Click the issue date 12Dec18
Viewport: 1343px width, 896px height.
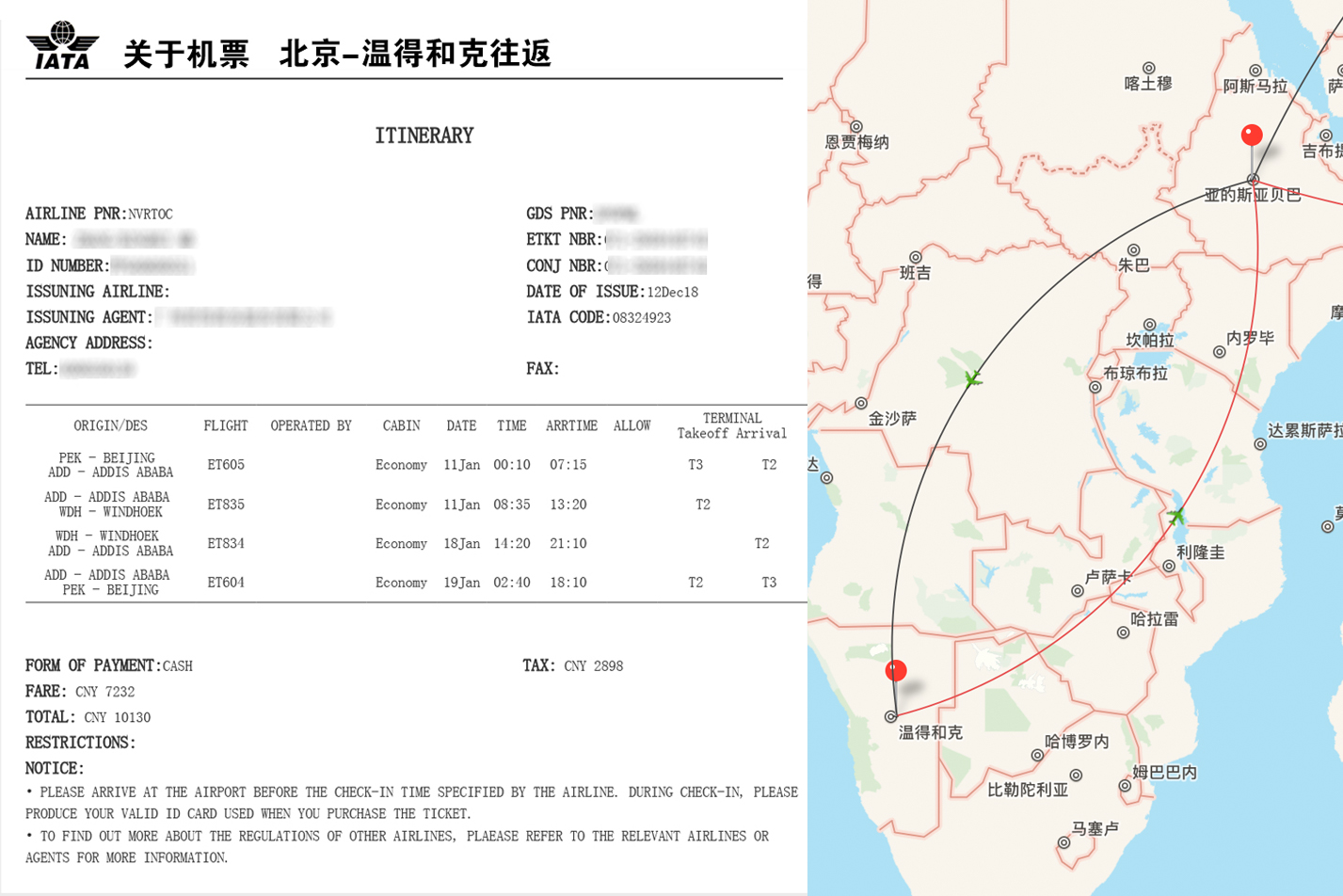[673, 292]
